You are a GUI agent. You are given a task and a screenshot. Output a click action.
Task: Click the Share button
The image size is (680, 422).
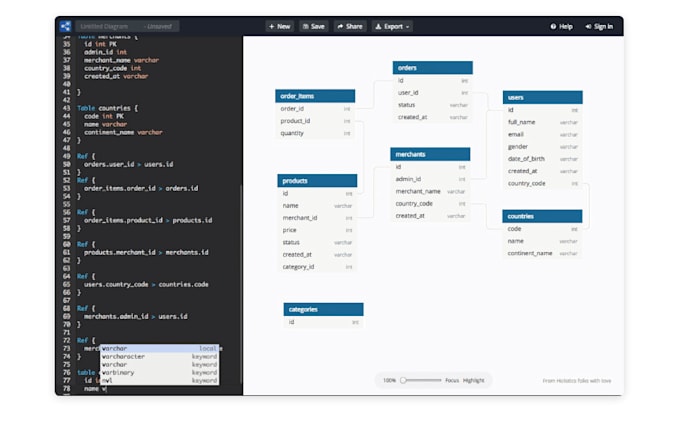click(x=350, y=26)
